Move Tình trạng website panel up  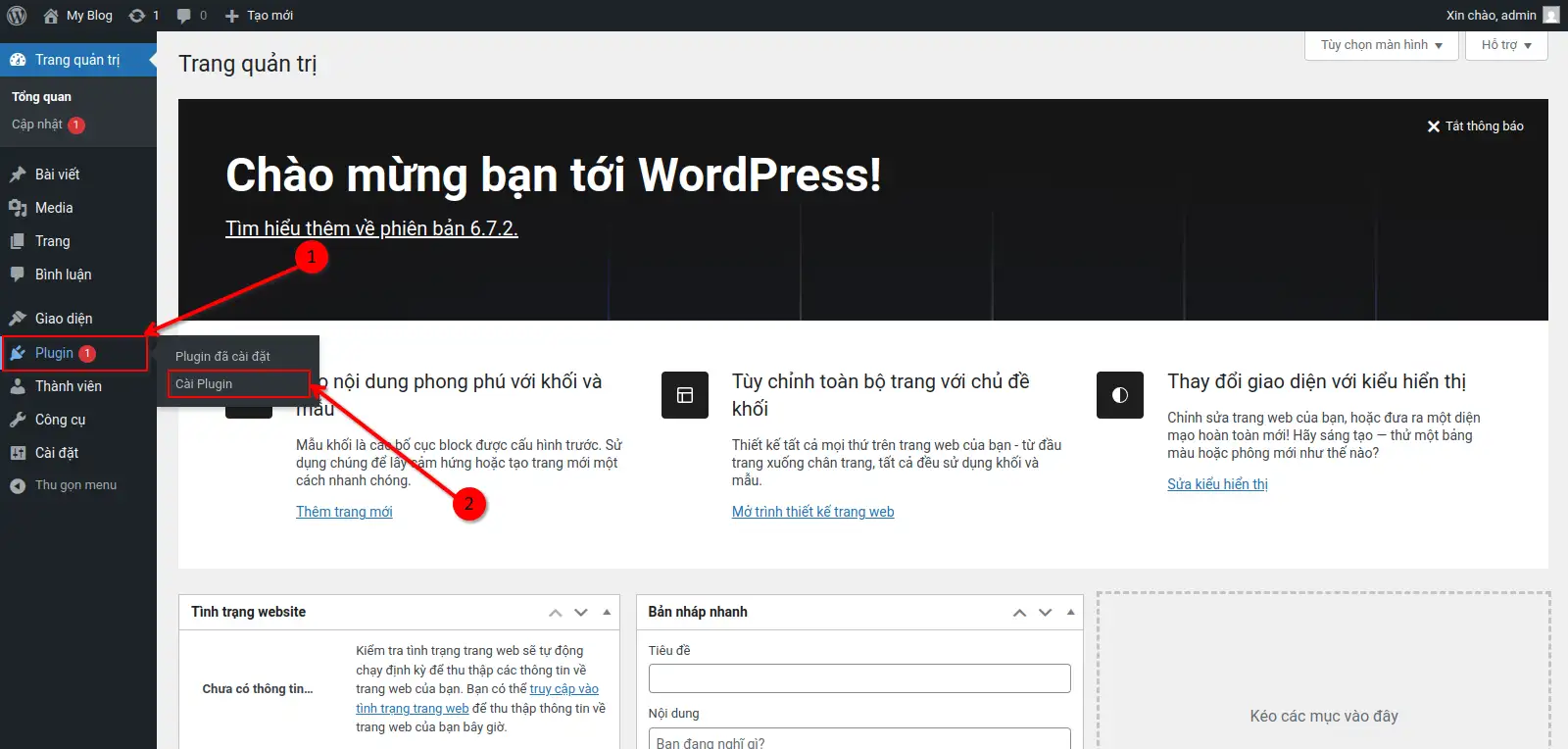pyautogui.click(x=556, y=613)
